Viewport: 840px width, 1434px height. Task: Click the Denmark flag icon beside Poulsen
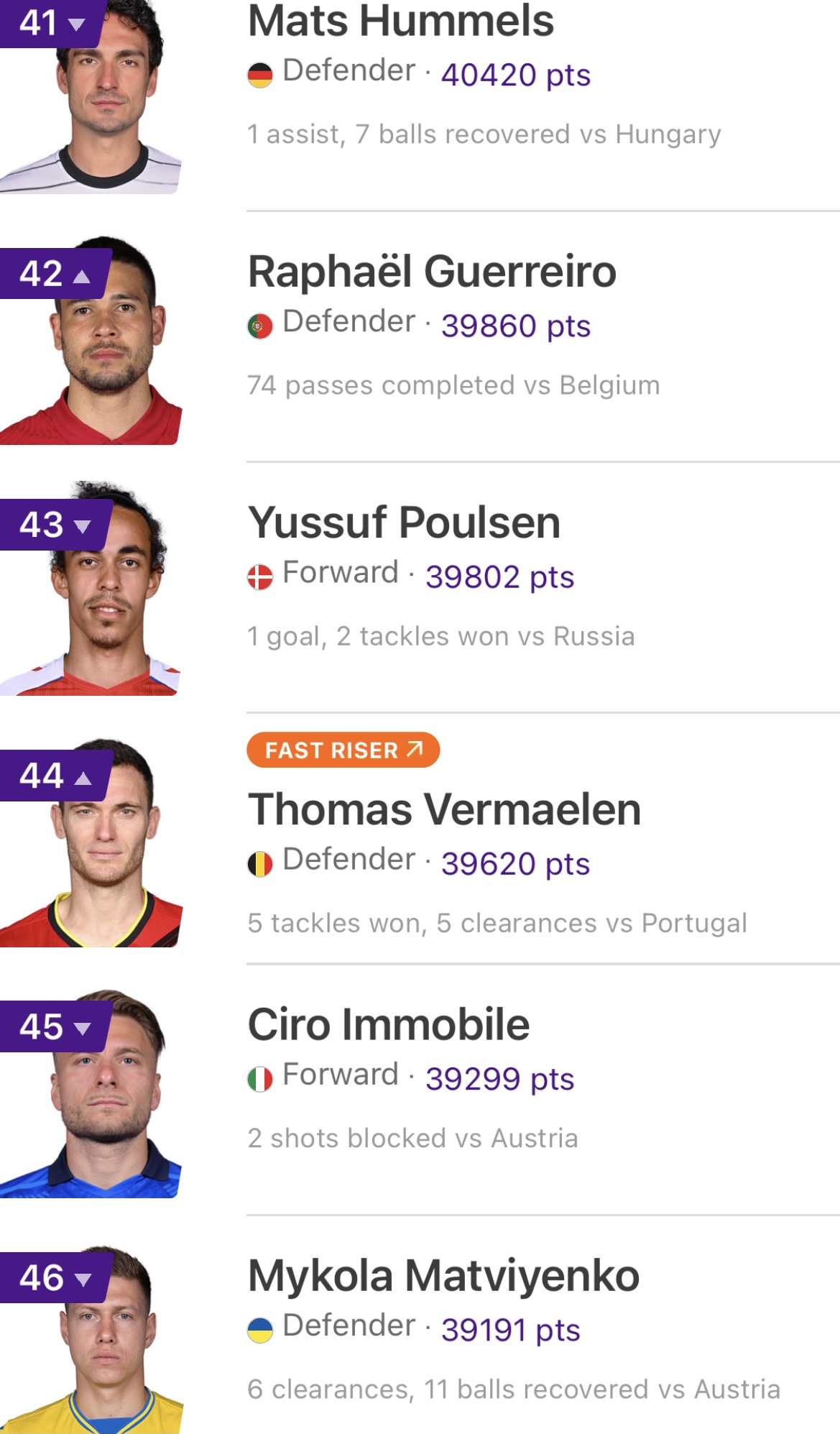pos(259,576)
